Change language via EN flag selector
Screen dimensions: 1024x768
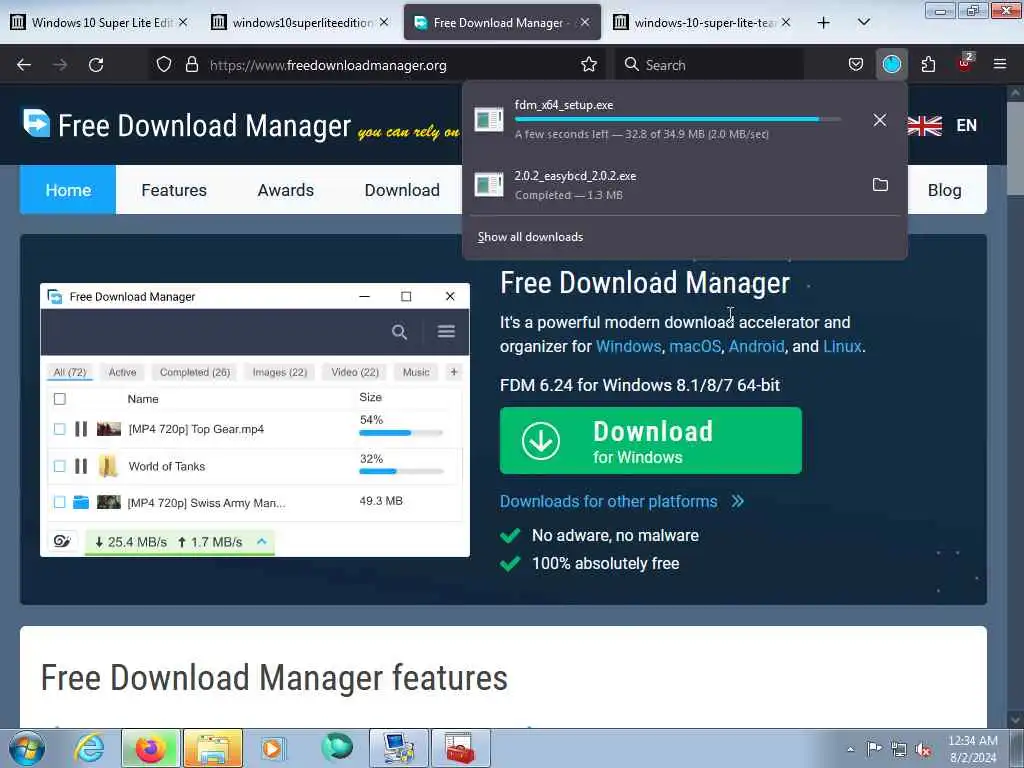point(942,125)
